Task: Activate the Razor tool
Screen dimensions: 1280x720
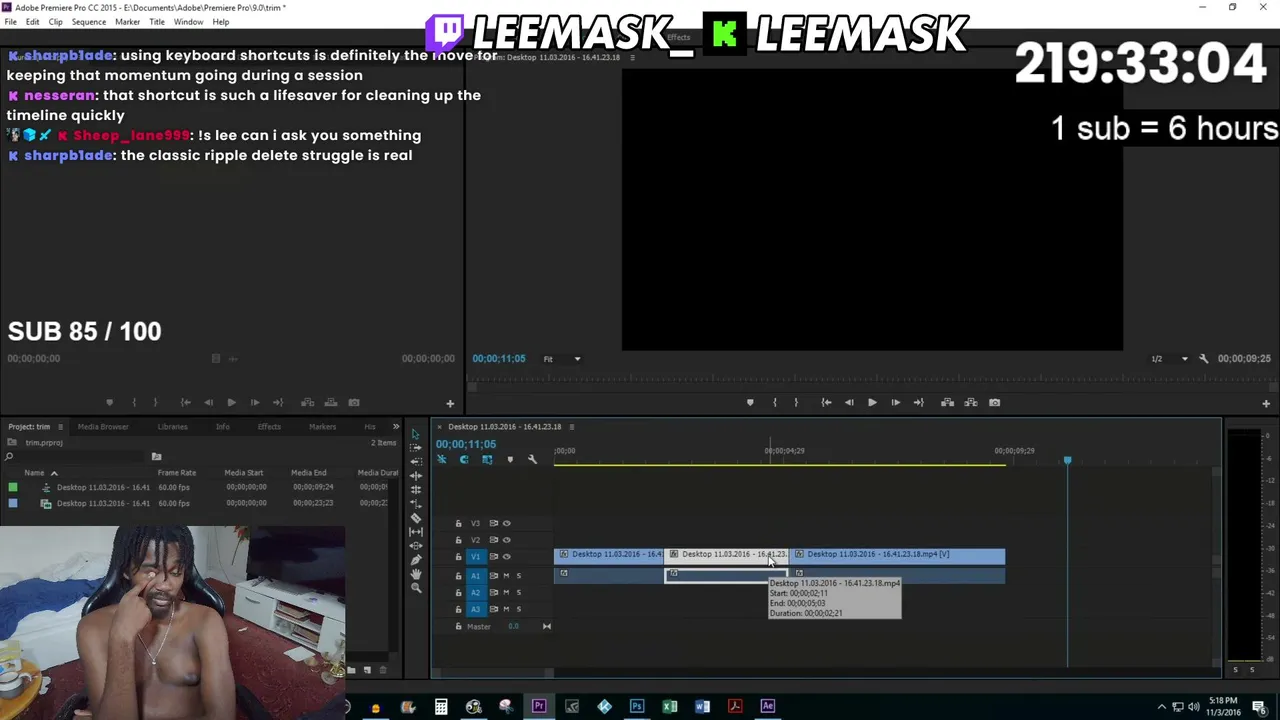Action: click(x=416, y=517)
